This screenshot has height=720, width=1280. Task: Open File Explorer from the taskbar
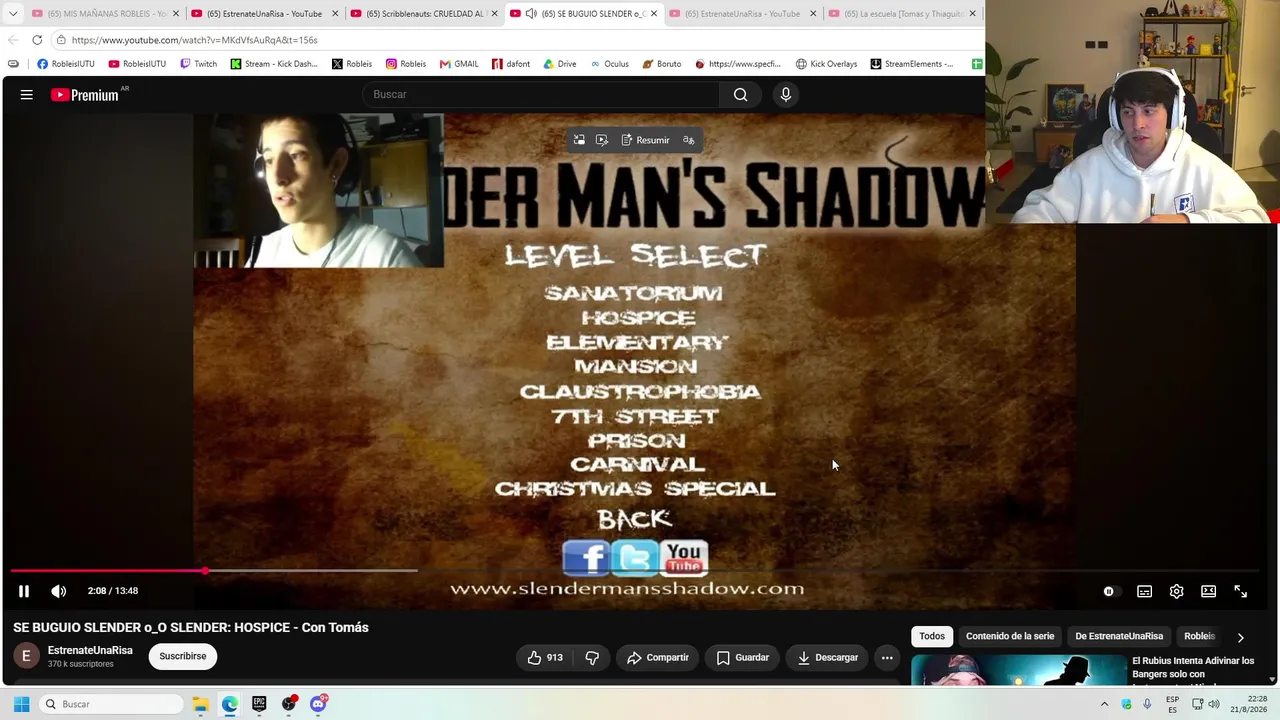pyautogui.click(x=200, y=704)
